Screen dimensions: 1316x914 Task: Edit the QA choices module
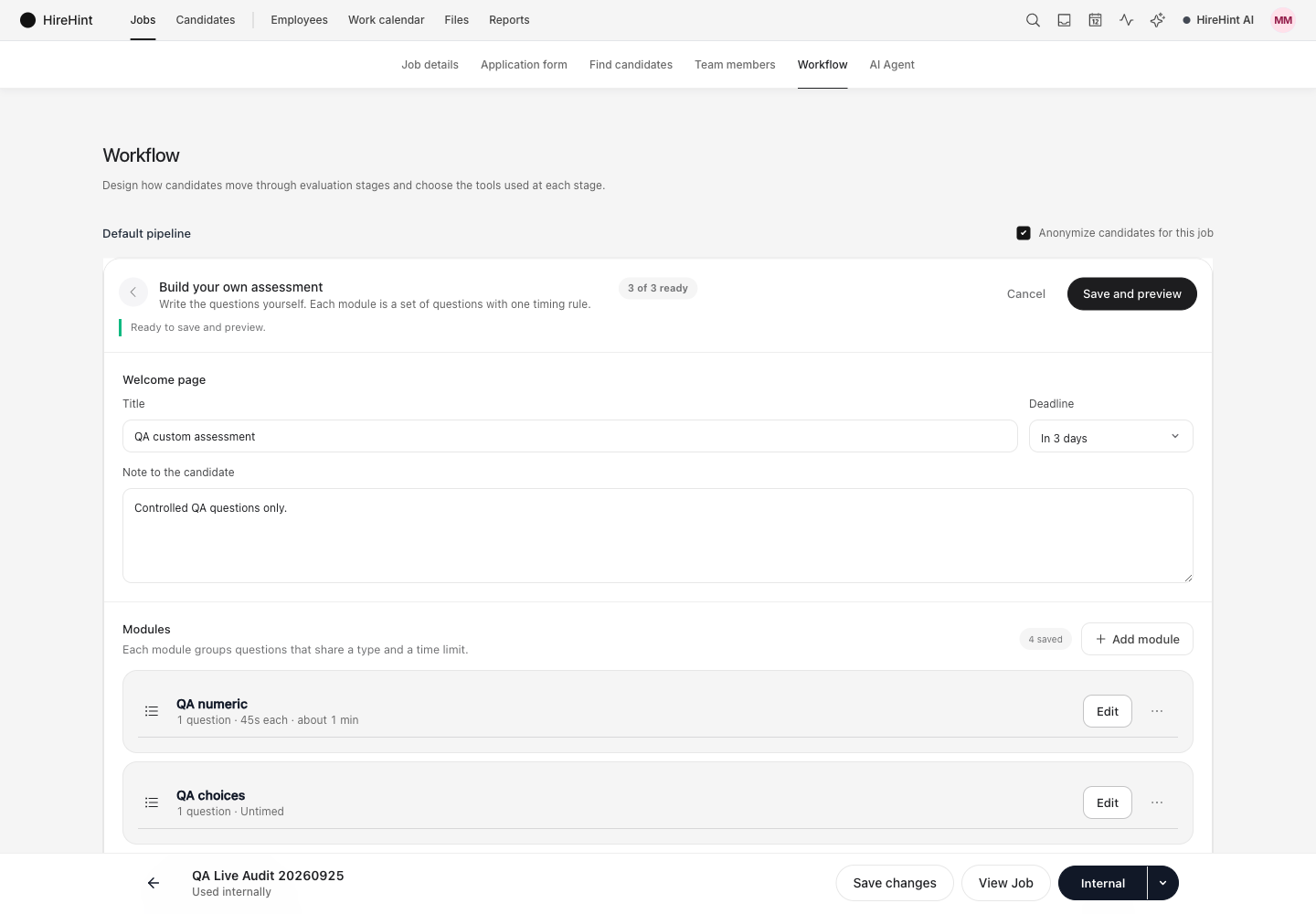coord(1108,802)
